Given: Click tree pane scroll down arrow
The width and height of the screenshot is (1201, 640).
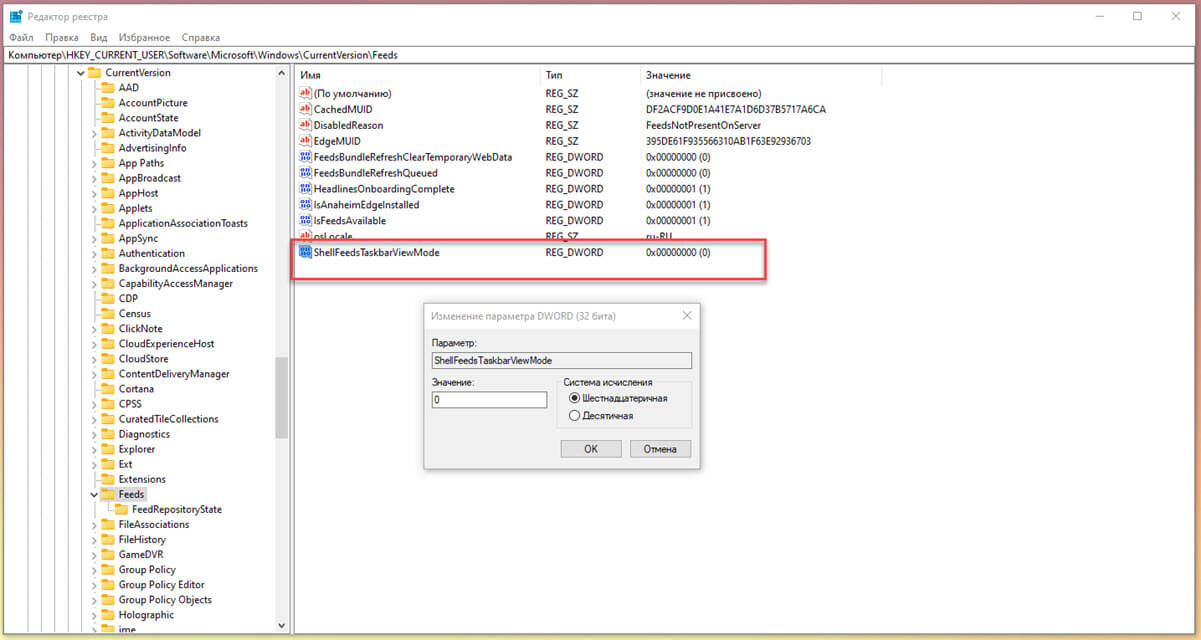Looking at the screenshot, I should click(x=282, y=626).
